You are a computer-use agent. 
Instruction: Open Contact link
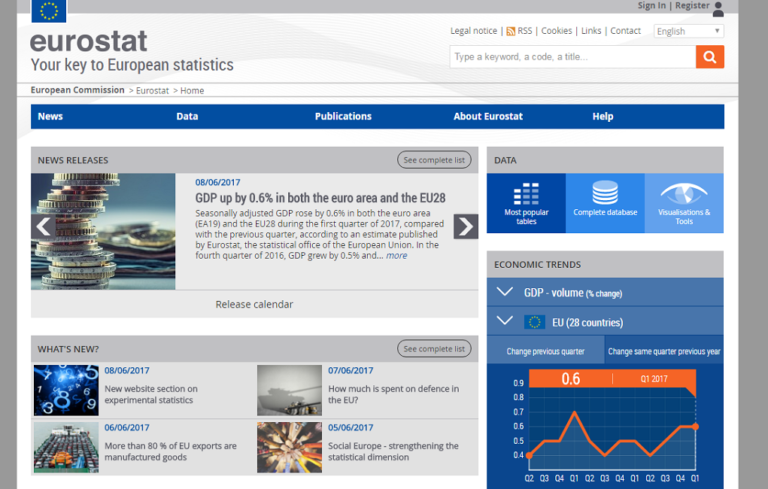625,31
